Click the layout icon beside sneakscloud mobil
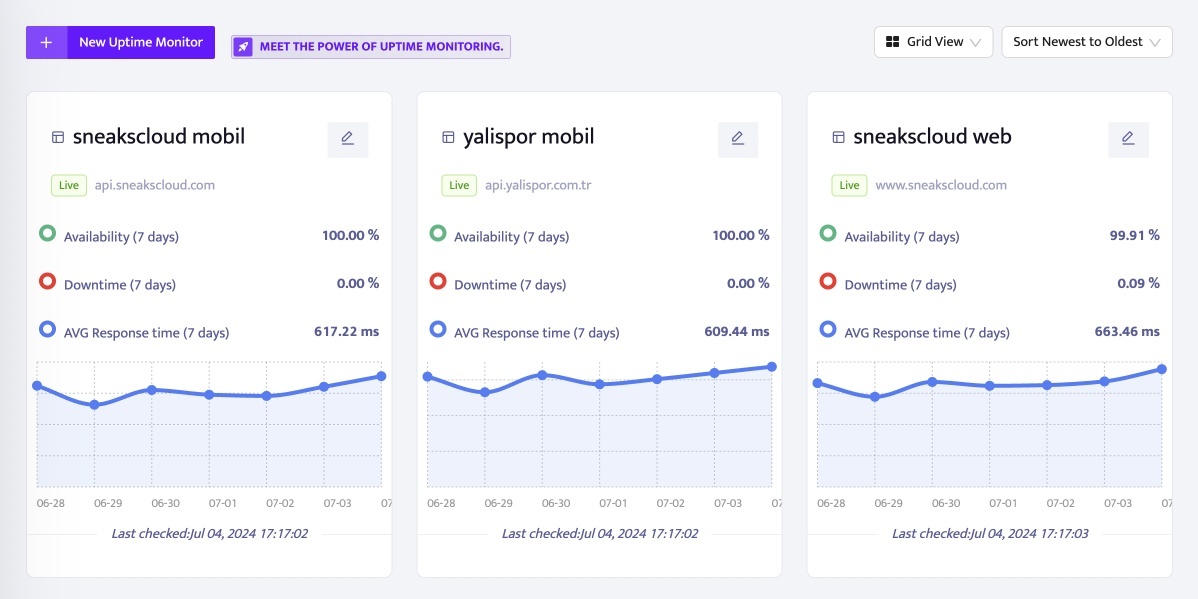 pyautogui.click(x=57, y=138)
